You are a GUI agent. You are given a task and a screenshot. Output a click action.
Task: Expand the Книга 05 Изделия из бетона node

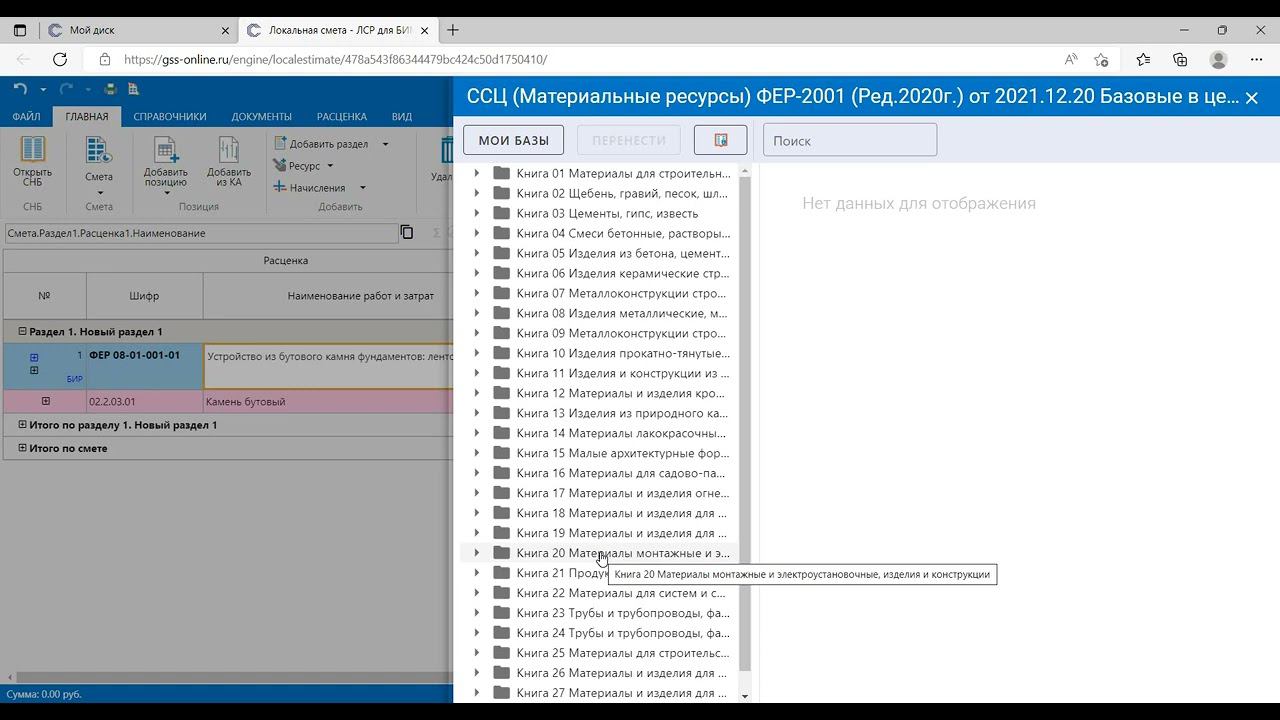(x=476, y=253)
